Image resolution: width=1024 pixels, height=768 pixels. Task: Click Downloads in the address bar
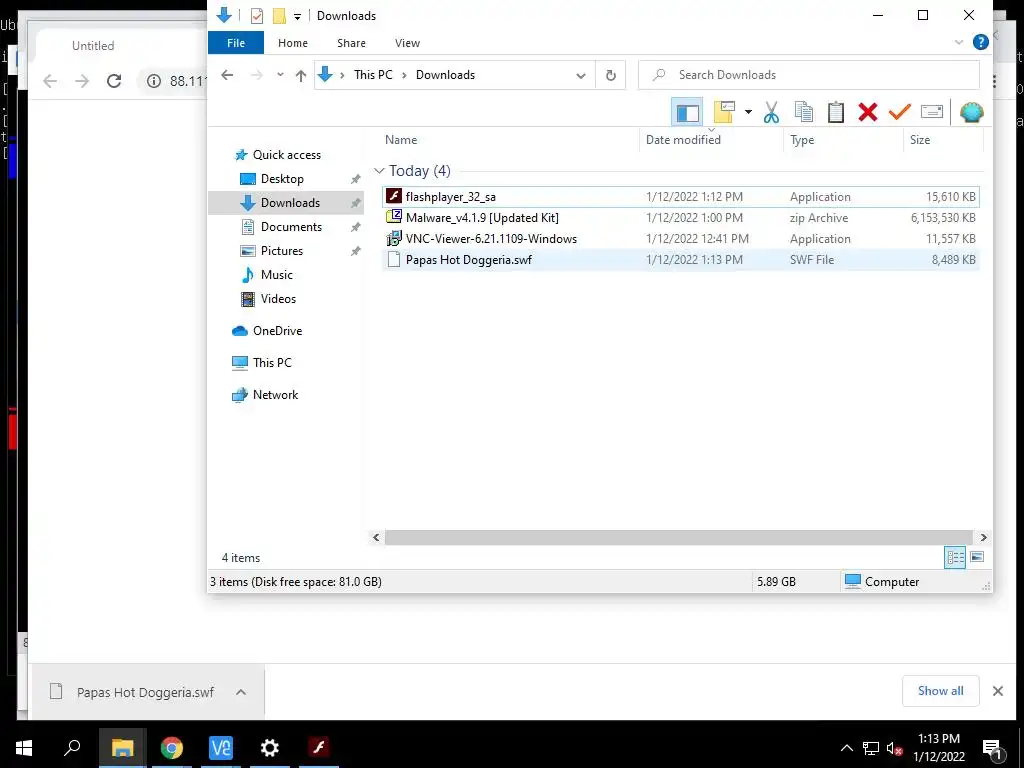tap(445, 75)
